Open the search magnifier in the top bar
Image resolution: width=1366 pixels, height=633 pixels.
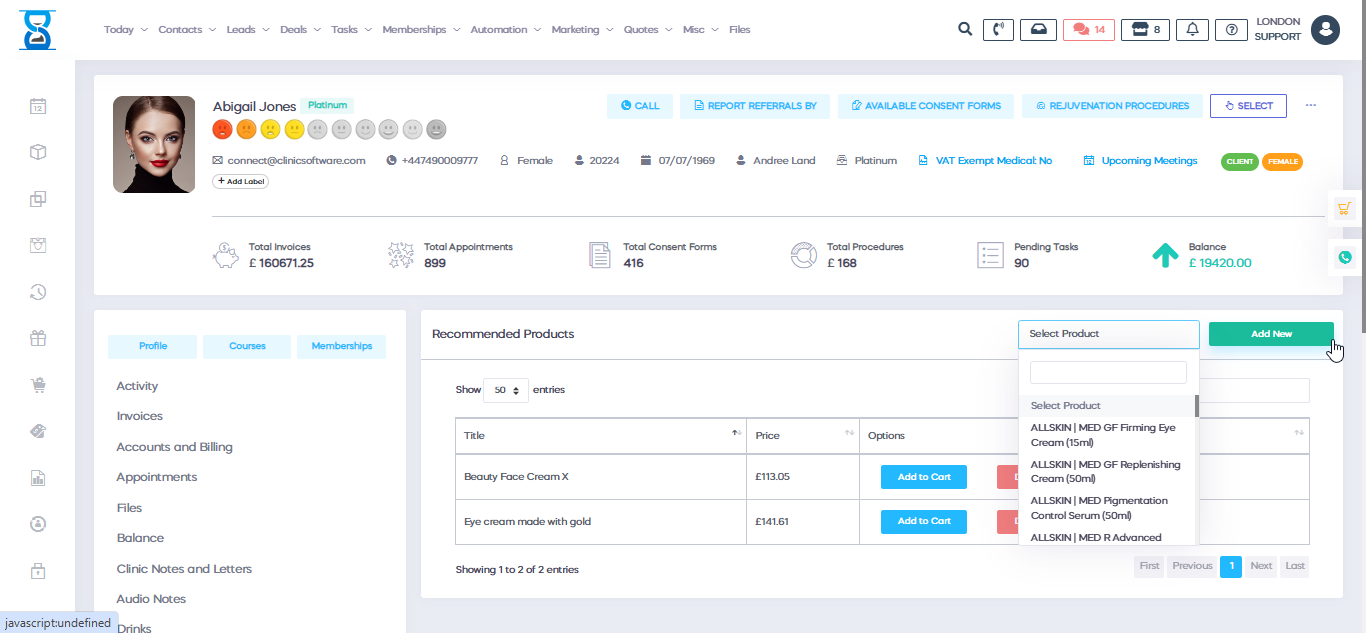pyautogui.click(x=964, y=29)
